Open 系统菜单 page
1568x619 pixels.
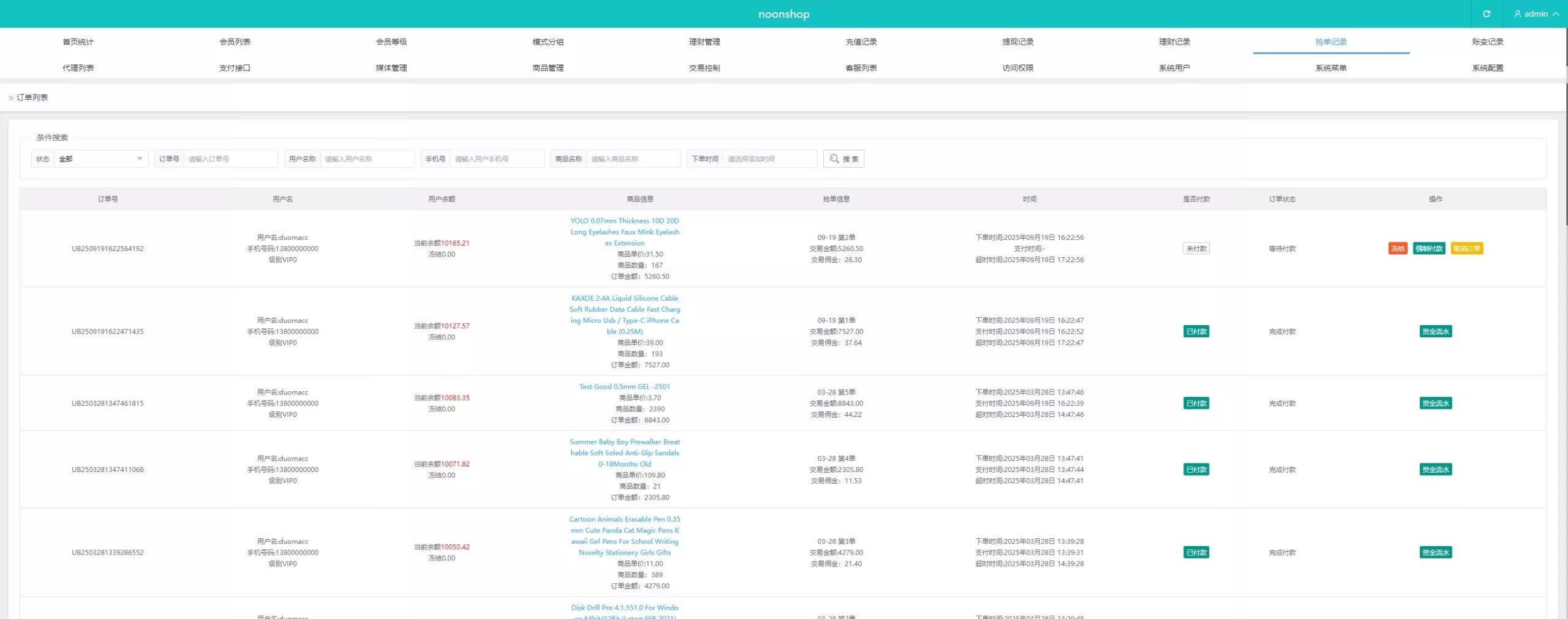point(1331,68)
